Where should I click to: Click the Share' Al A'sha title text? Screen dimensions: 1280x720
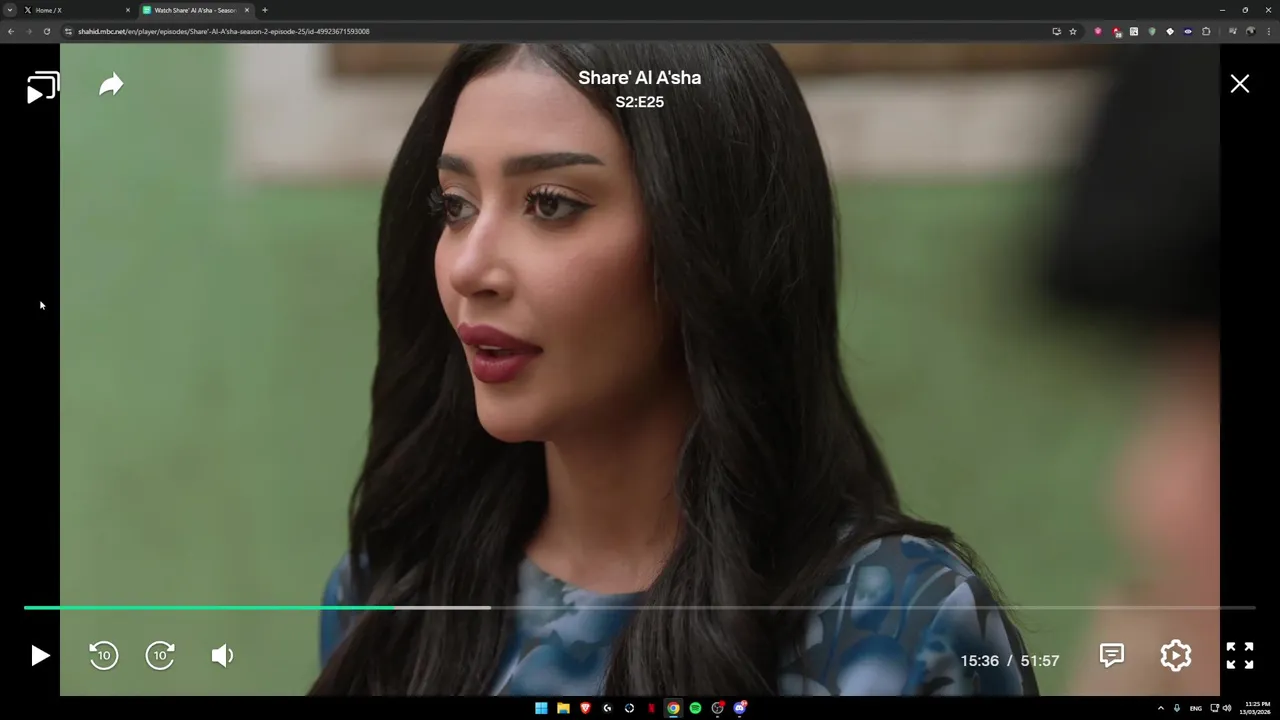640,78
